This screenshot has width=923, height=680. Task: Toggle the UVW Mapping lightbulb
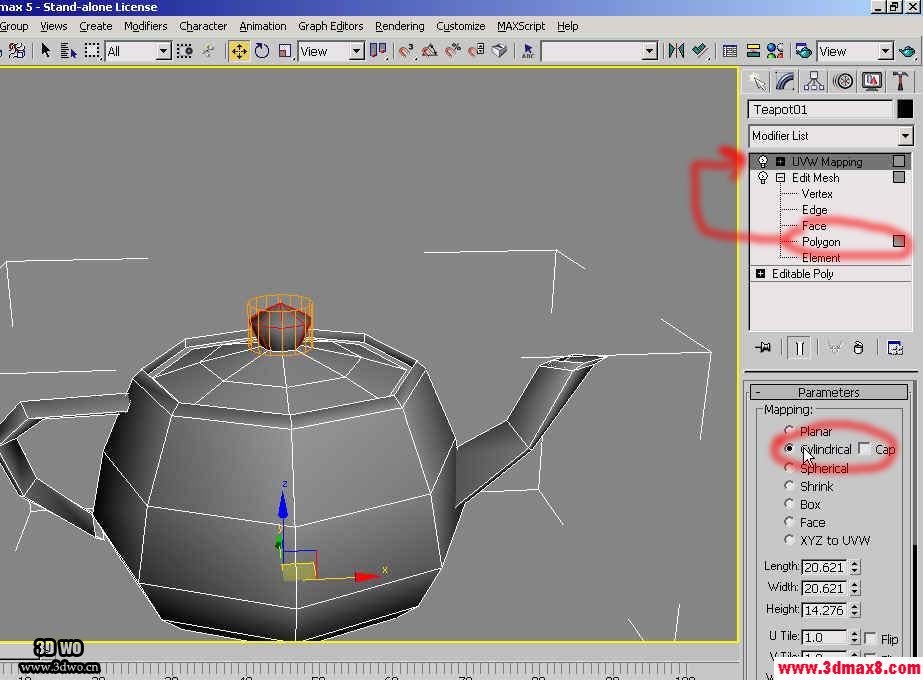tap(763, 161)
